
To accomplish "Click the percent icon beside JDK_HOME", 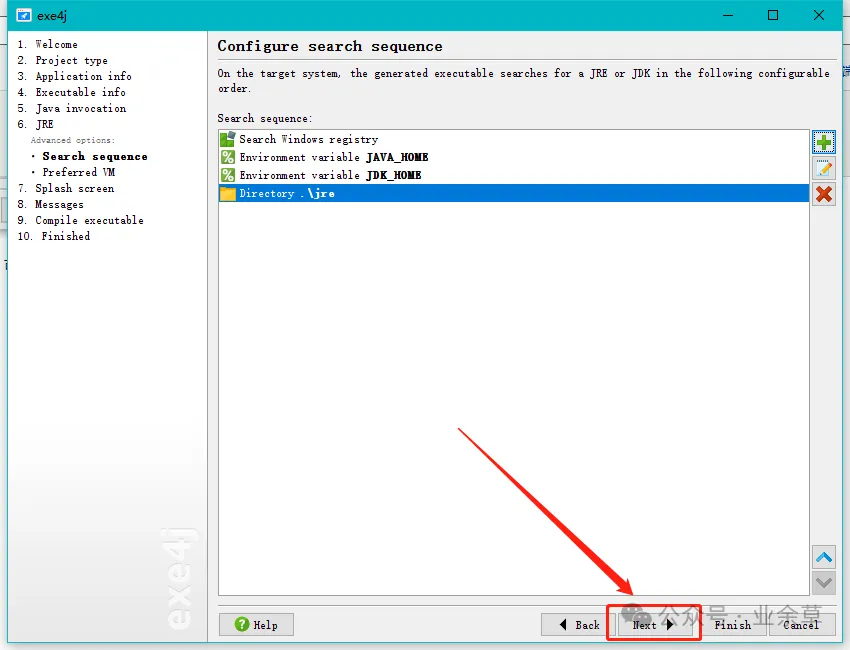I will (228, 175).
